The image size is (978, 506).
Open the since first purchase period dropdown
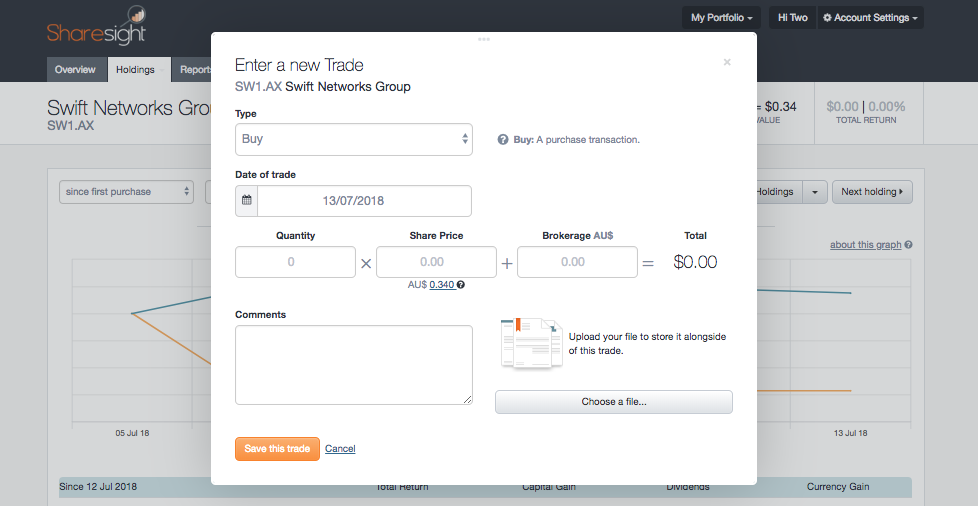pyautogui.click(x=127, y=192)
